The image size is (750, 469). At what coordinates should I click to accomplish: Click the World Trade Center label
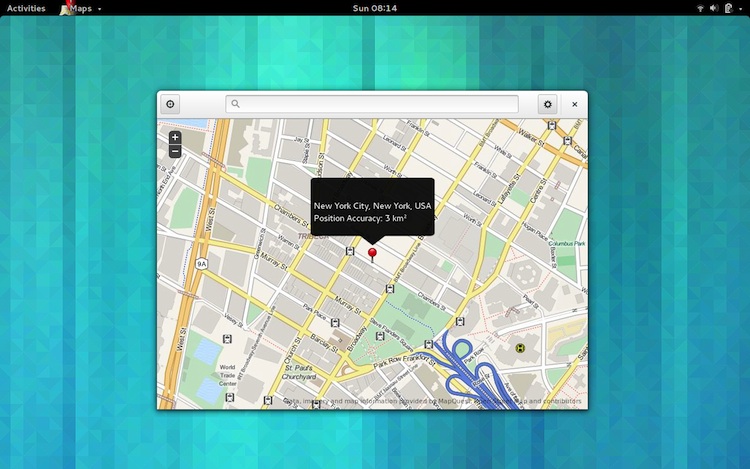click(228, 375)
